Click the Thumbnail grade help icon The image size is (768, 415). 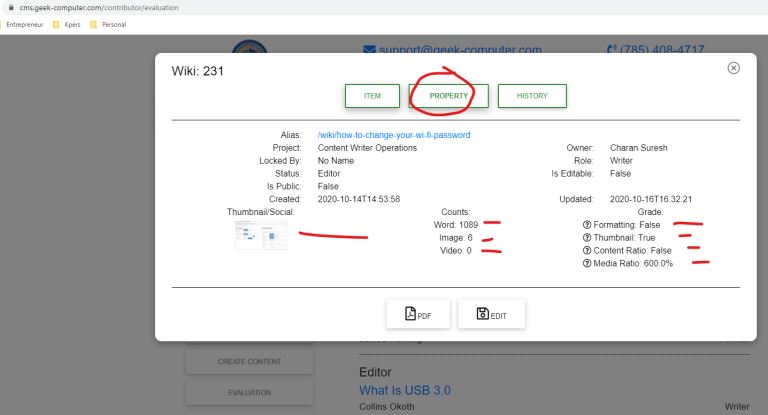pyautogui.click(x=587, y=238)
